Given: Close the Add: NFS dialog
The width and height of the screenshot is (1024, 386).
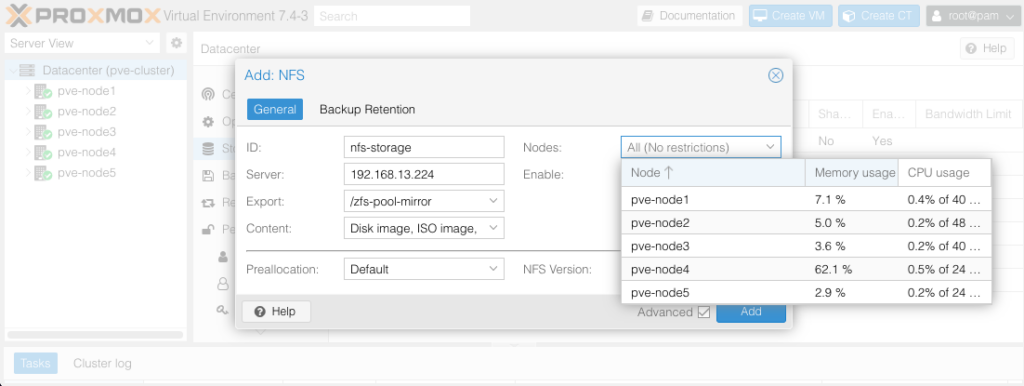Looking at the screenshot, I should 775,76.
